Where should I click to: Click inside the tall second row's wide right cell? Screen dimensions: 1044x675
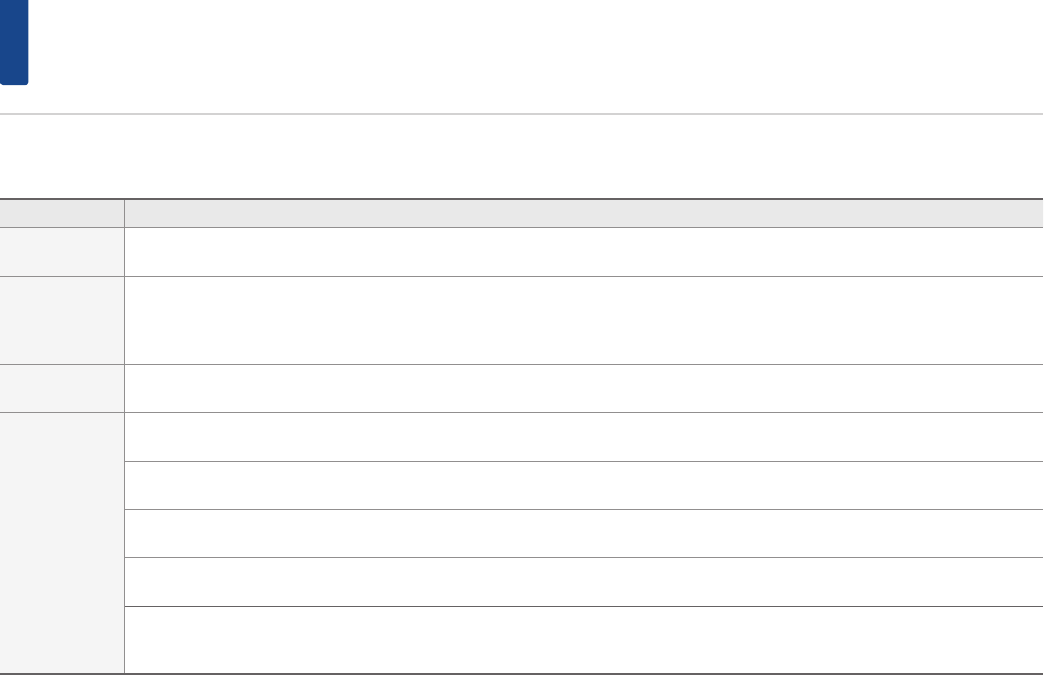click(x=583, y=320)
